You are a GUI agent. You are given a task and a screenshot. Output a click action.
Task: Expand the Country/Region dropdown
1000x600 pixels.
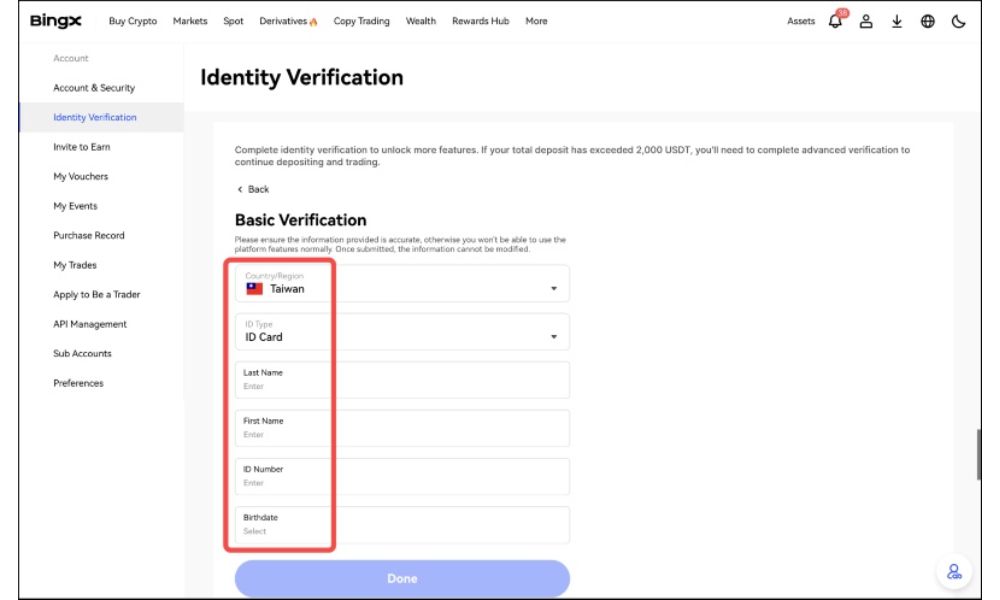554,289
